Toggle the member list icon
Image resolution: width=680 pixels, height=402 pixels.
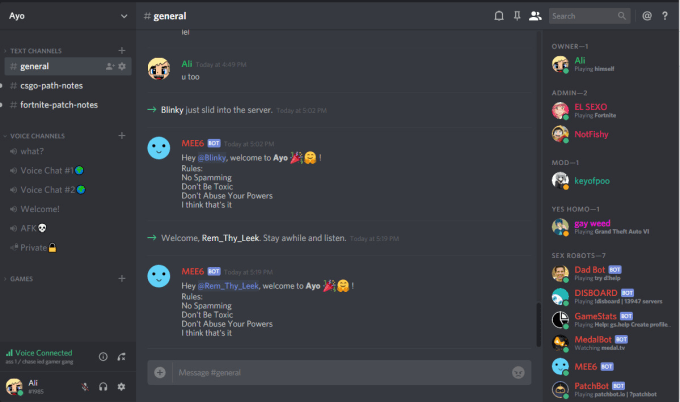pos(535,16)
